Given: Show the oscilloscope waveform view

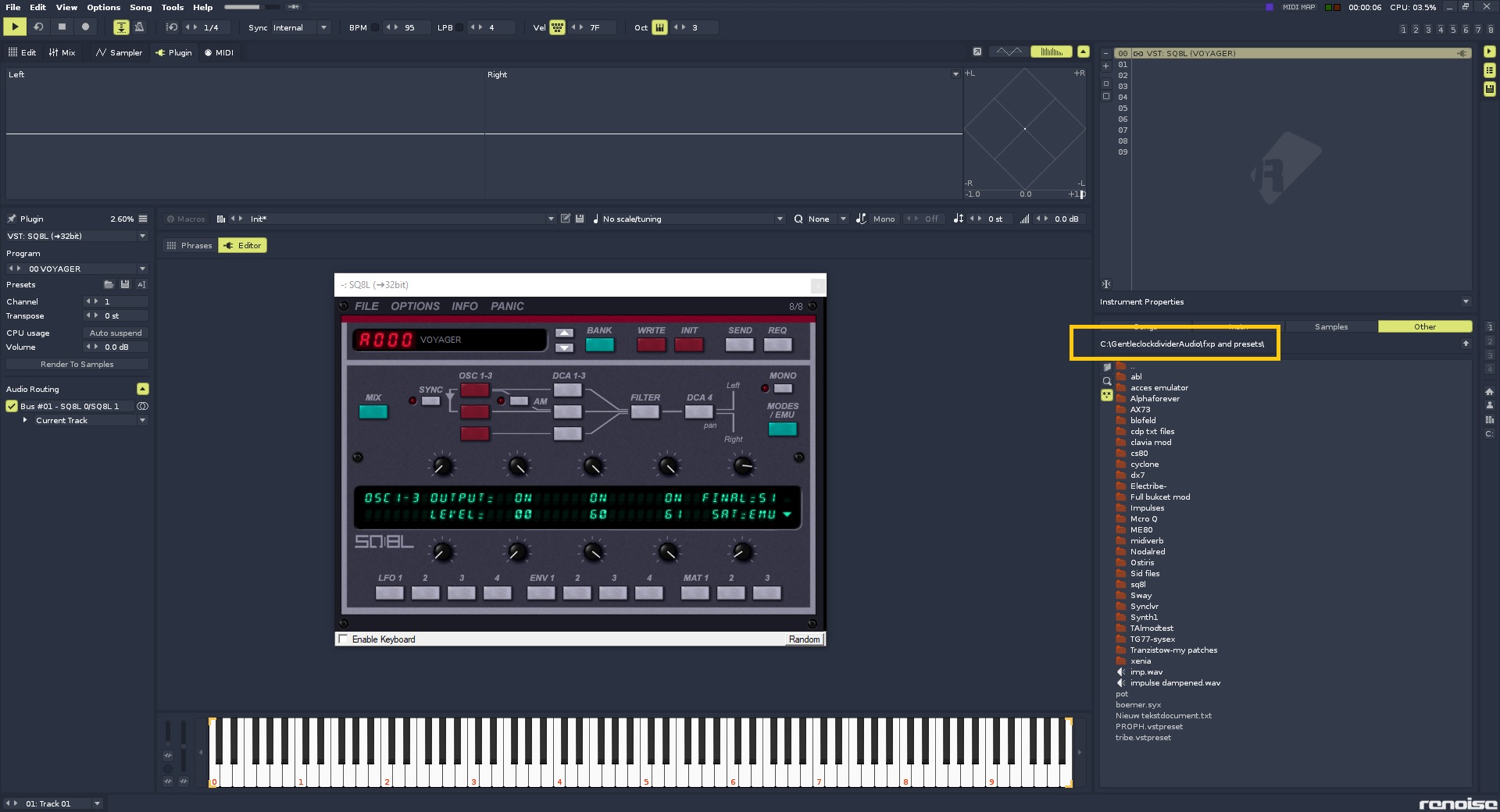Looking at the screenshot, I should coord(1009,52).
